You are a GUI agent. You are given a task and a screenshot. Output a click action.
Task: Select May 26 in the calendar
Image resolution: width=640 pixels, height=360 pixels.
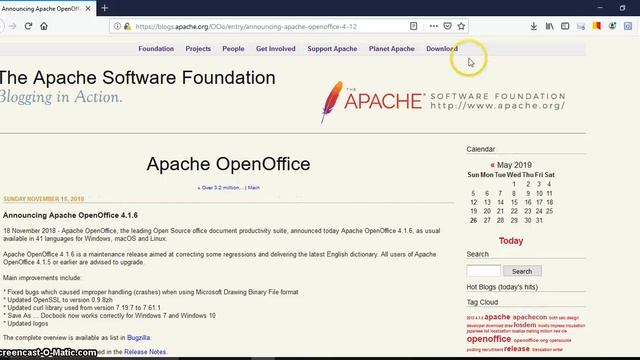(473, 220)
